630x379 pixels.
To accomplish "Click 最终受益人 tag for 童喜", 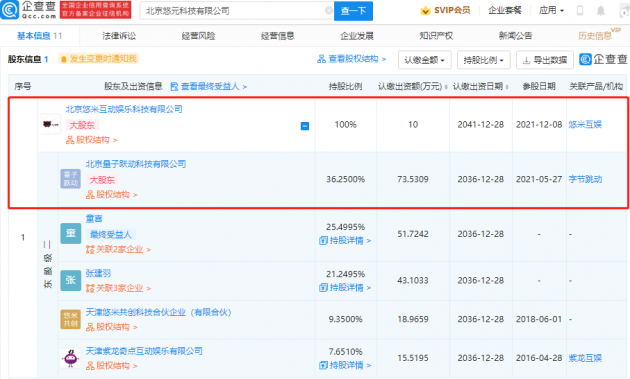I will pyautogui.click(x=110, y=234).
